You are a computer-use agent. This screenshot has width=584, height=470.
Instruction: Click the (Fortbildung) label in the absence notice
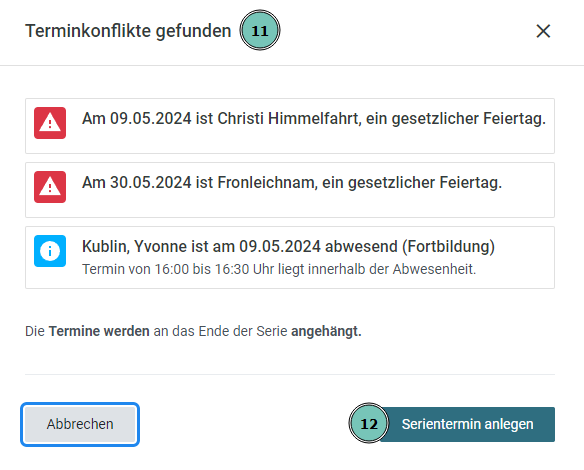[448, 247]
